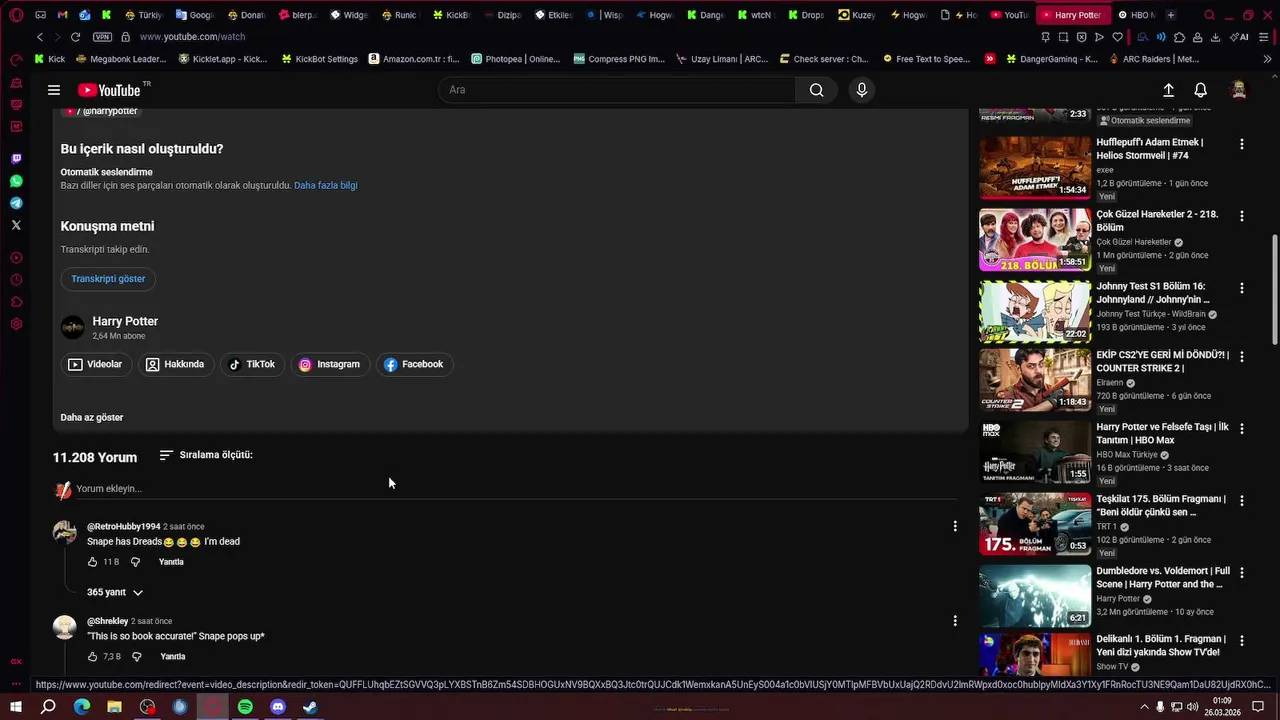
Task: Open Harry Potter ve Felsefe Taşı title
Action: coord(1163,434)
